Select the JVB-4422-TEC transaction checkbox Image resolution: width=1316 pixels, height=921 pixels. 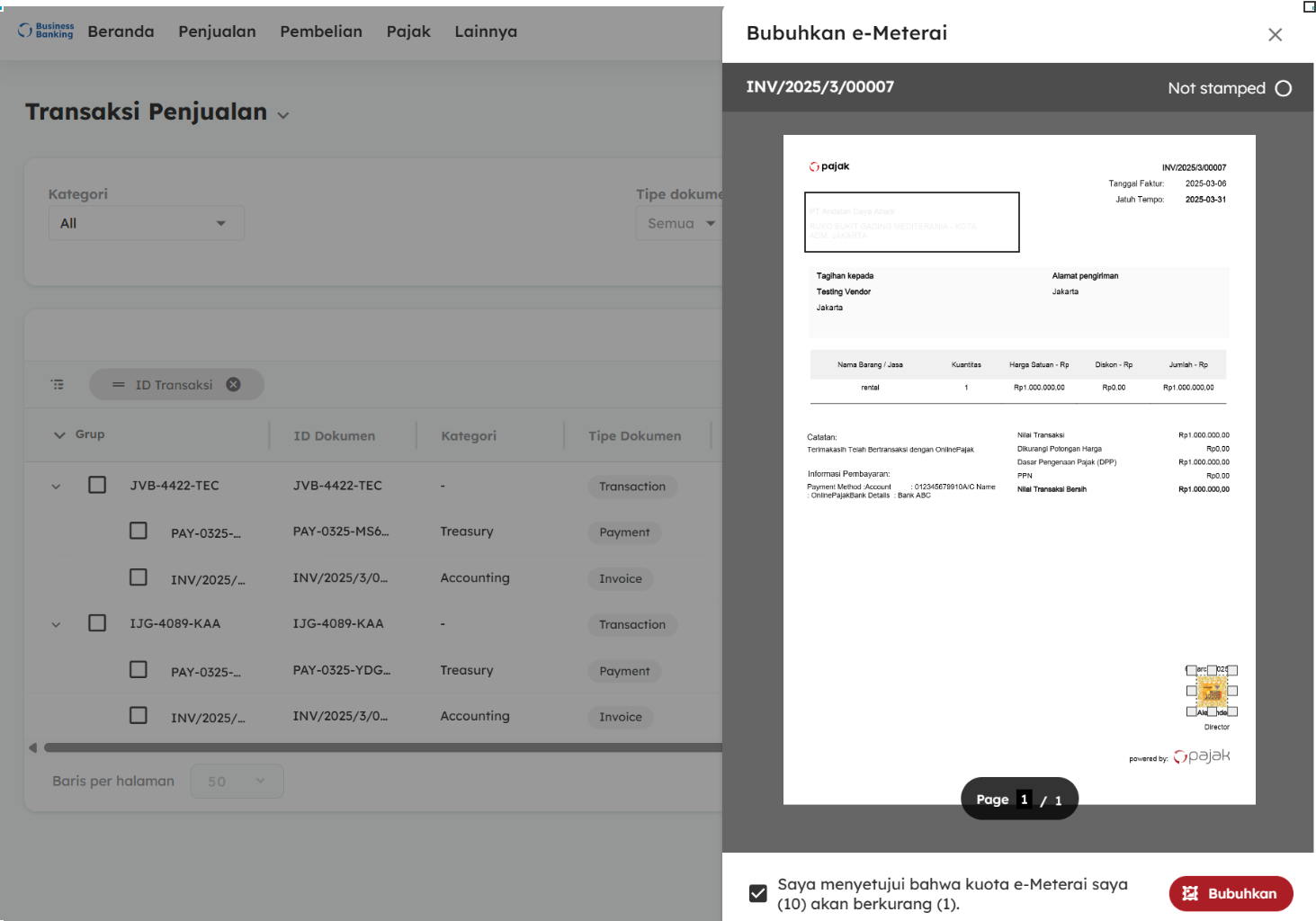coord(97,486)
